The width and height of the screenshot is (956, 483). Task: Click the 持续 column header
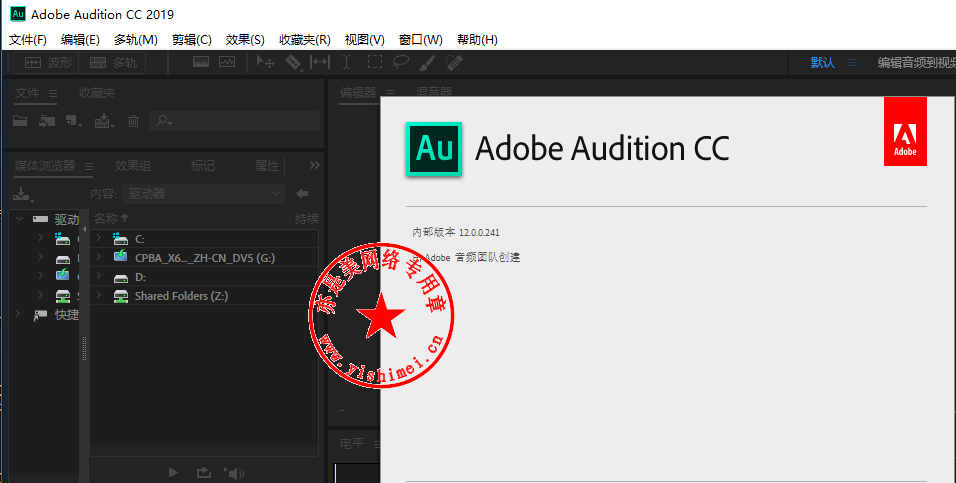(307, 218)
